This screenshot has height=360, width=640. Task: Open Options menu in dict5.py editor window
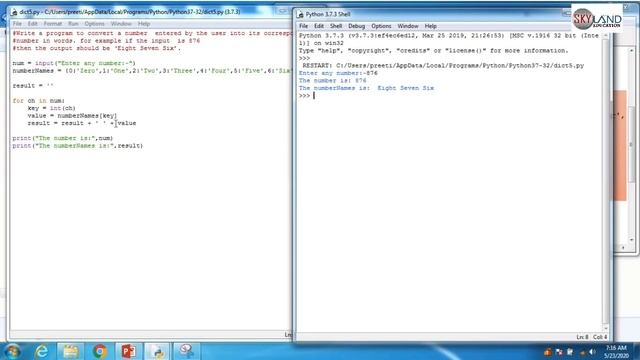[x=94, y=24]
